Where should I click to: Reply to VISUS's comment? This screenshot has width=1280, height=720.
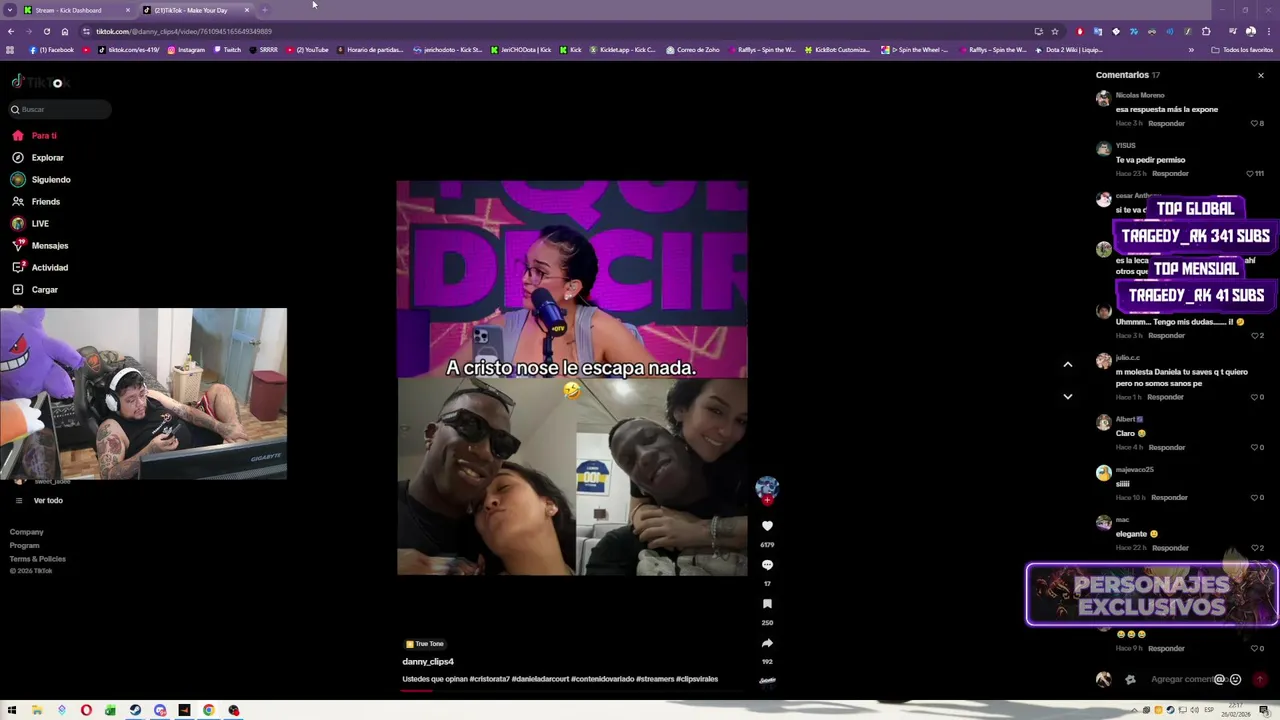[1170, 173]
